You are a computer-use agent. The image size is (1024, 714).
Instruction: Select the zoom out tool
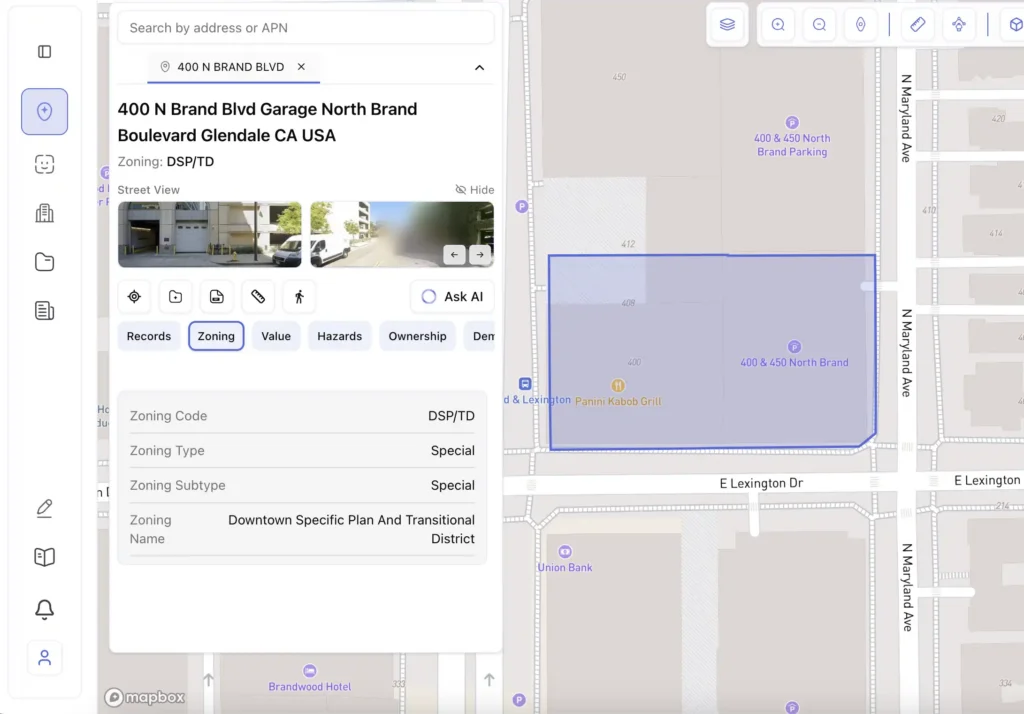[819, 24]
